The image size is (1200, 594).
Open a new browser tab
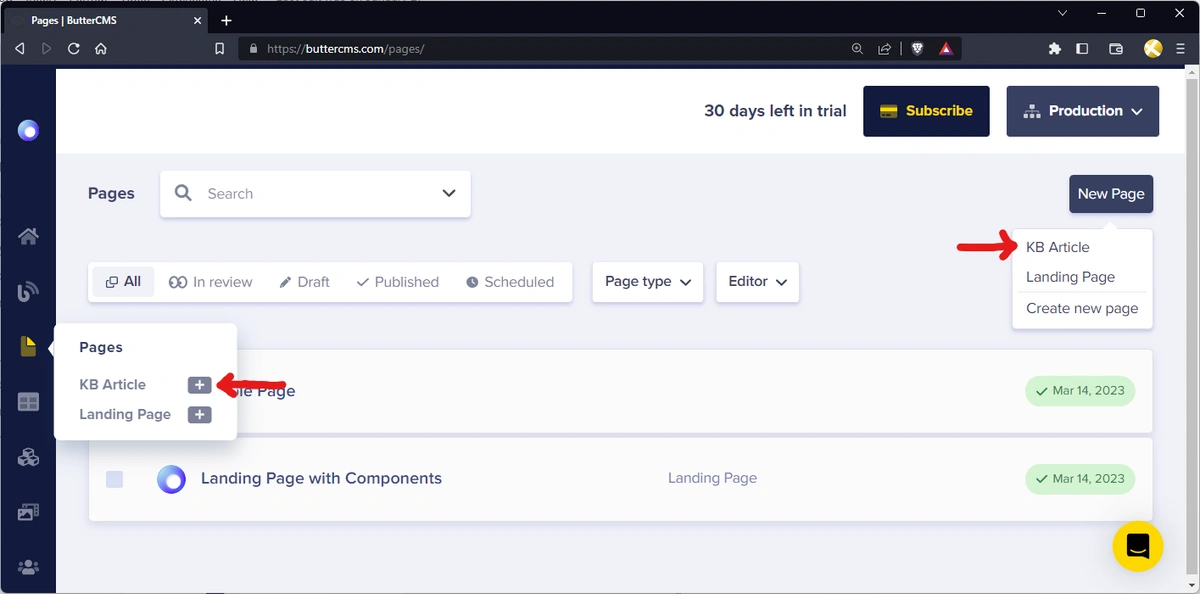[226, 20]
